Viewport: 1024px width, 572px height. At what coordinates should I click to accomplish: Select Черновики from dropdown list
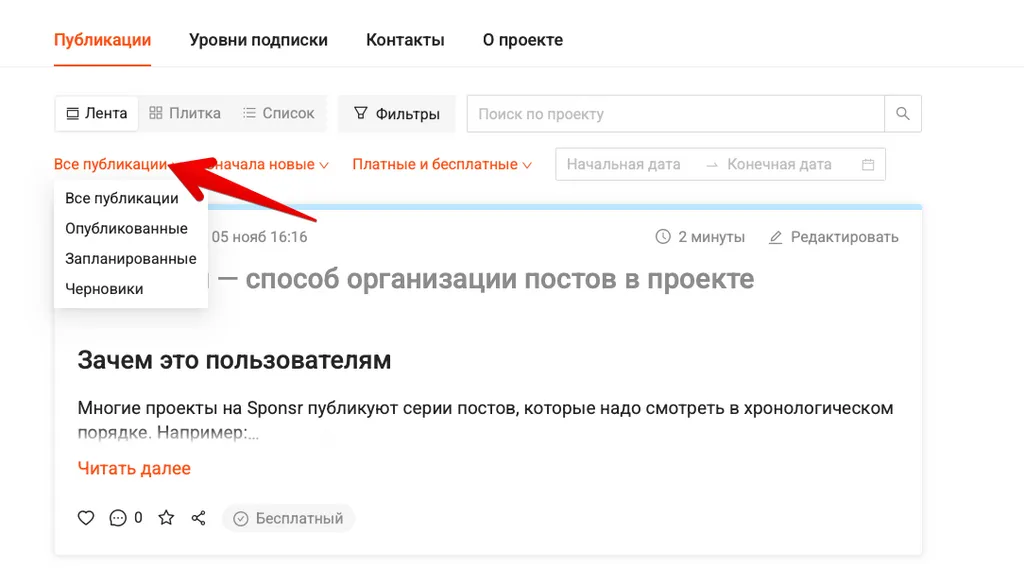(x=104, y=289)
